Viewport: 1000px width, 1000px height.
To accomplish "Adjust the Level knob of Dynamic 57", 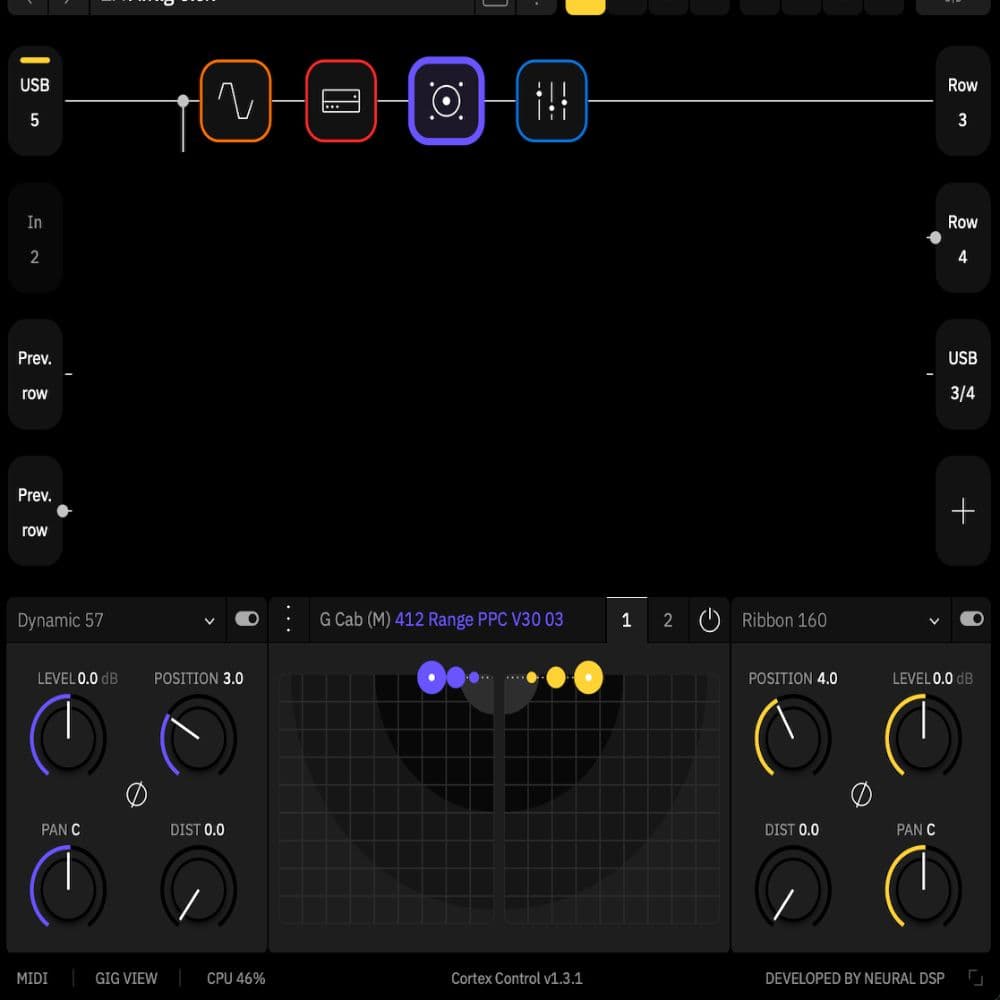I will click(67, 737).
